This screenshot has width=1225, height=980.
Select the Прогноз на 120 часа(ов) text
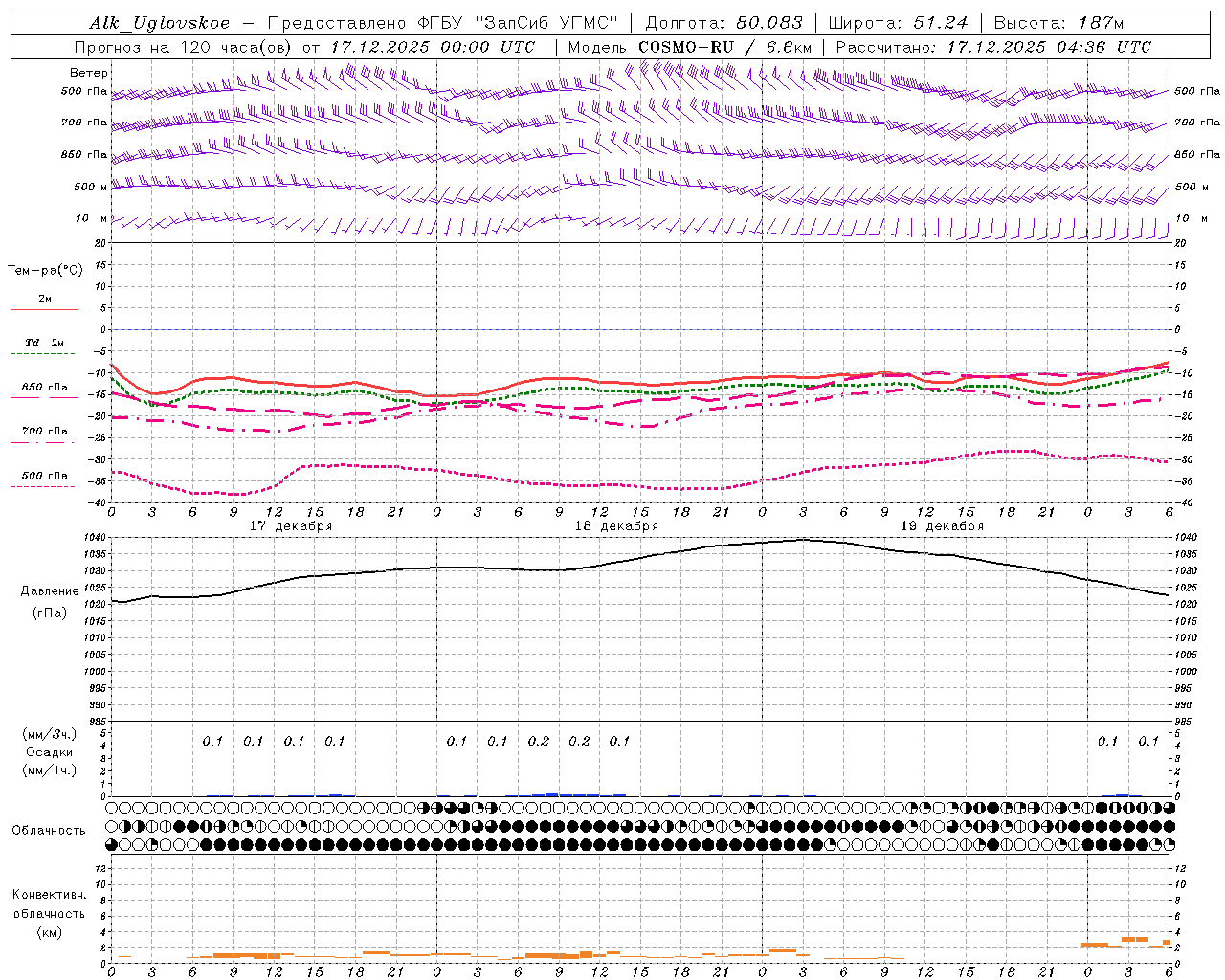(x=184, y=47)
